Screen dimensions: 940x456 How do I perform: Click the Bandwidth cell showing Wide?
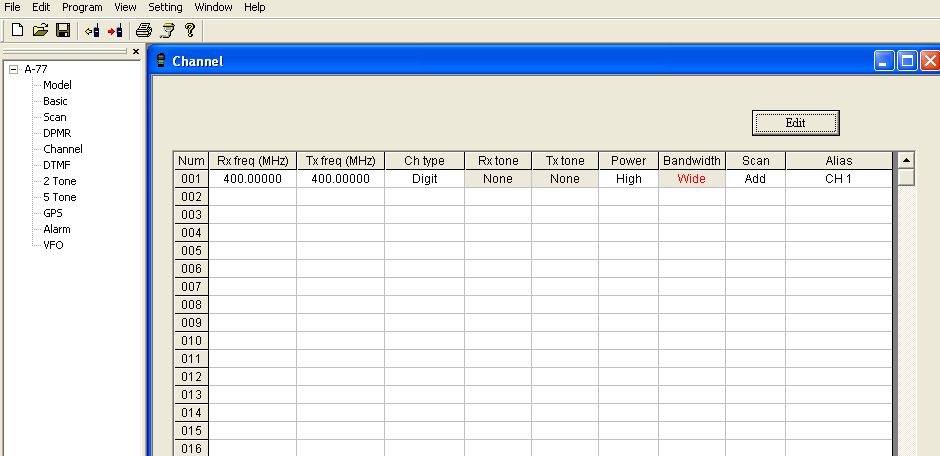pyautogui.click(x=691, y=179)
